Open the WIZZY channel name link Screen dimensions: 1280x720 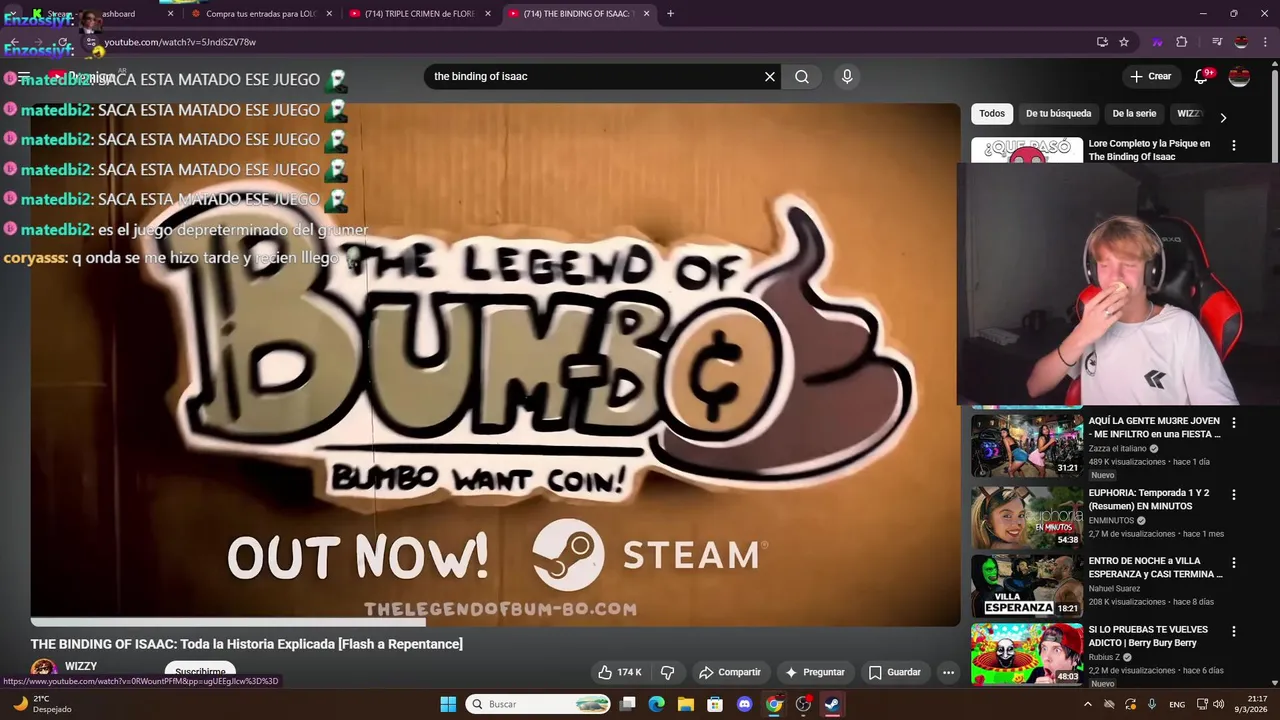pos(81,666)
